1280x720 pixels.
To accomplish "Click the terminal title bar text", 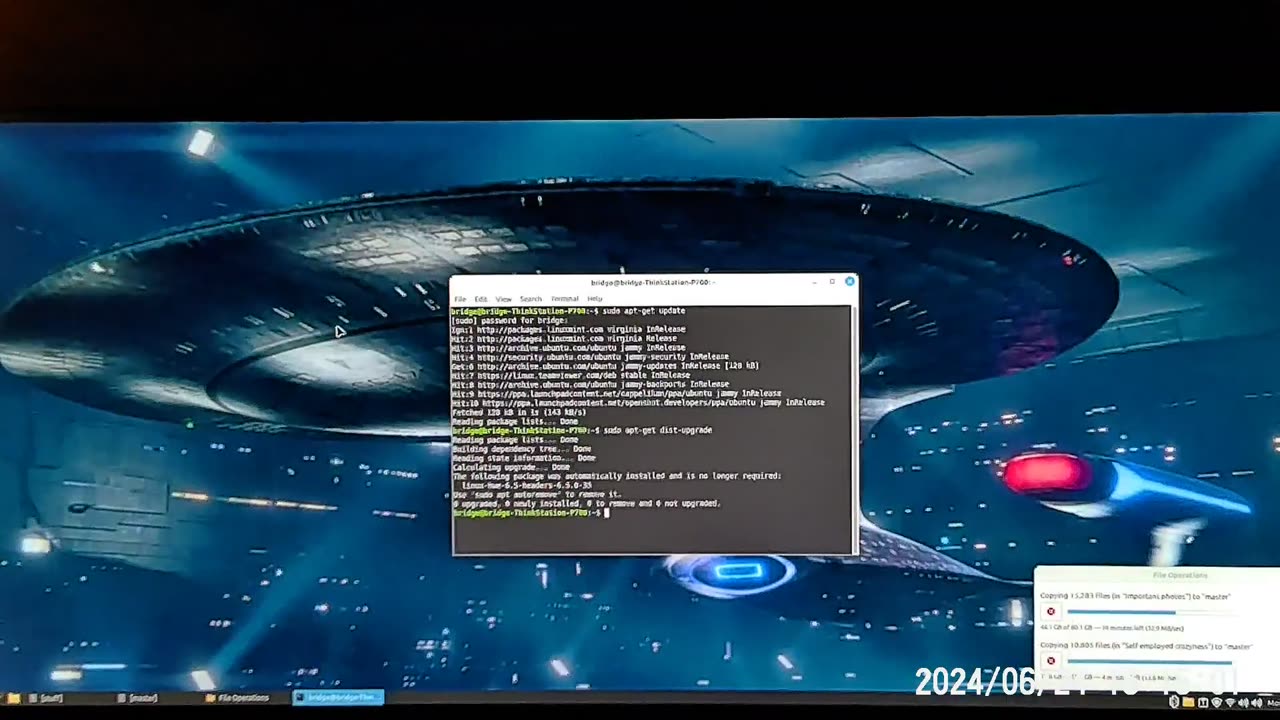I will [651, 283].
